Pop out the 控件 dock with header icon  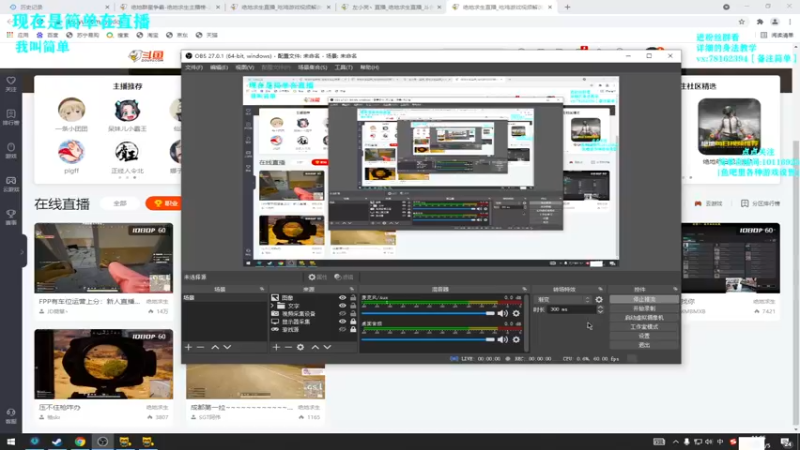[x=675, y=289]
